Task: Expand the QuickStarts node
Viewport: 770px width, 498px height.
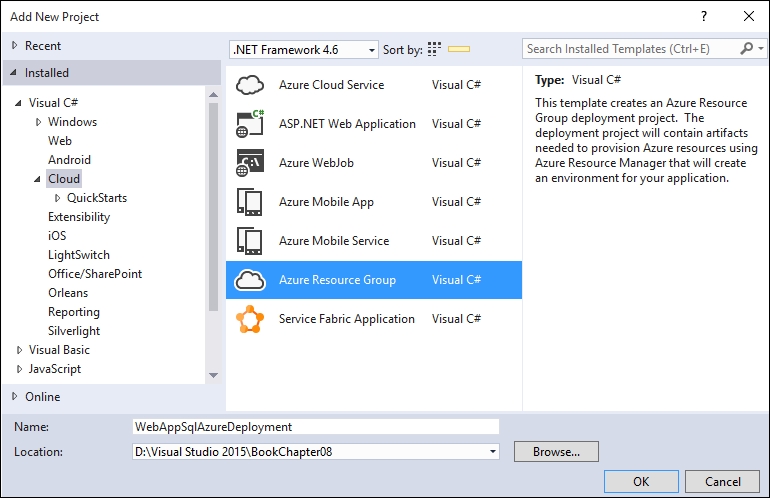Action: (57, 198)
